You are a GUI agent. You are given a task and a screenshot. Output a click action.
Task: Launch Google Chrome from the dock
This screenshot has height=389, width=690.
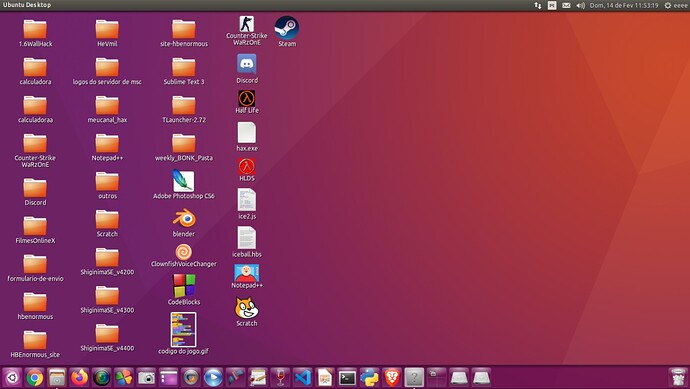click(x=34, y=378)
